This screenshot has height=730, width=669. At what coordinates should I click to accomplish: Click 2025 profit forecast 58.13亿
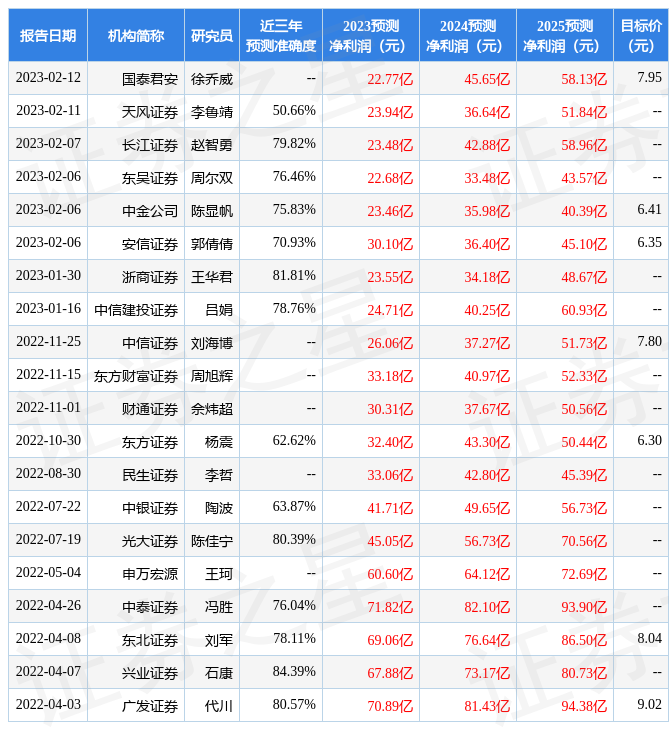point(584,79)
